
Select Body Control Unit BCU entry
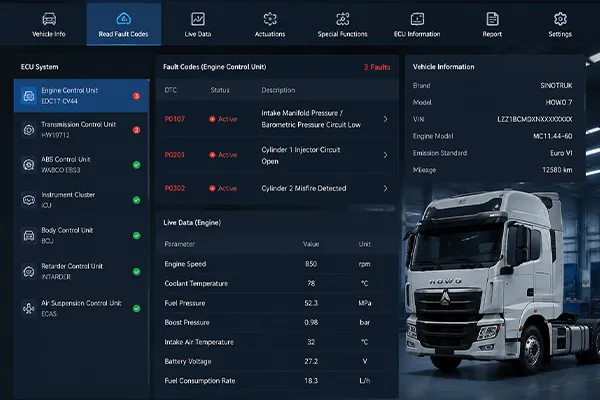[x=81, y=235]
